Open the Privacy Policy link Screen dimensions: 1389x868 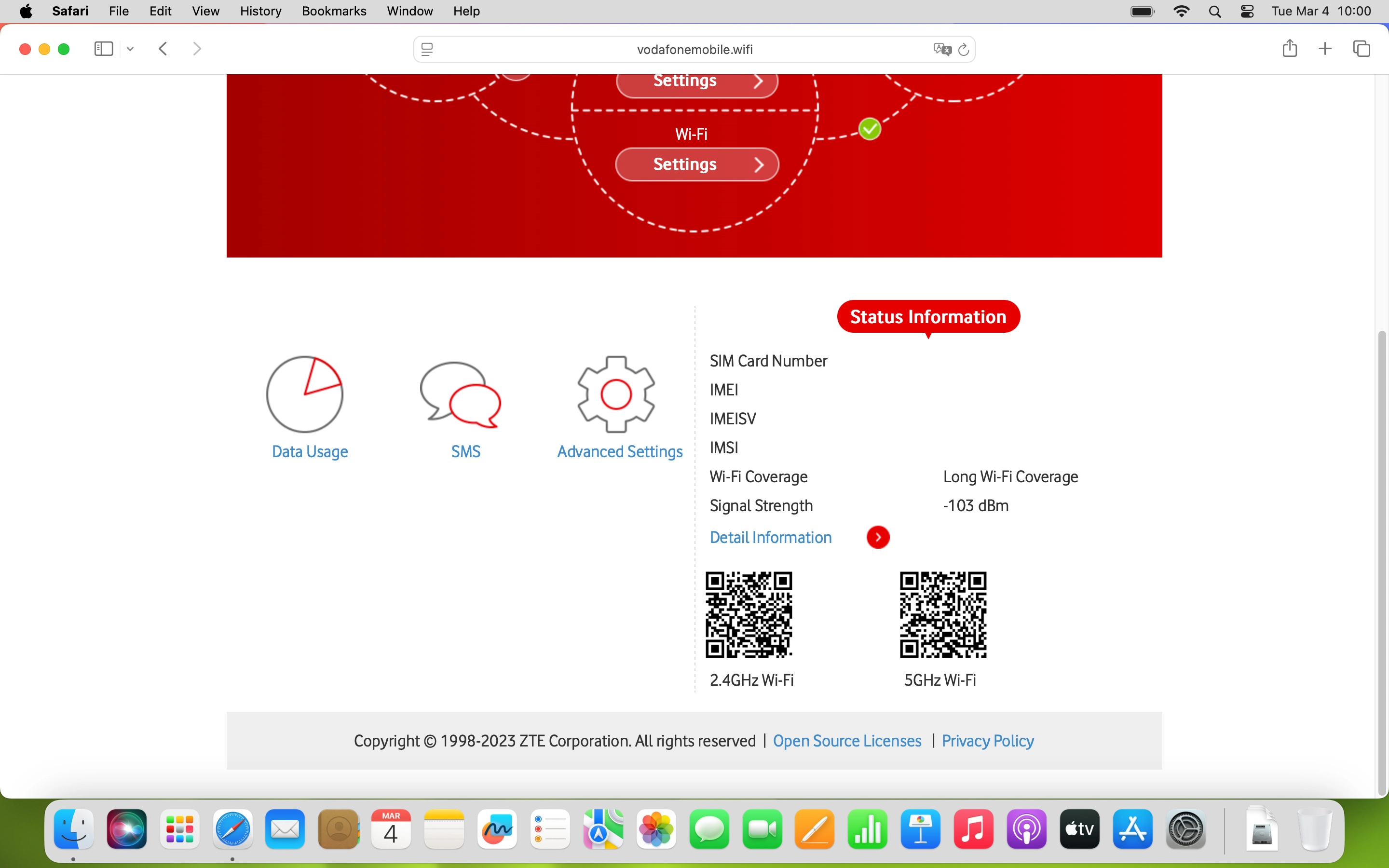click(987, 741)
